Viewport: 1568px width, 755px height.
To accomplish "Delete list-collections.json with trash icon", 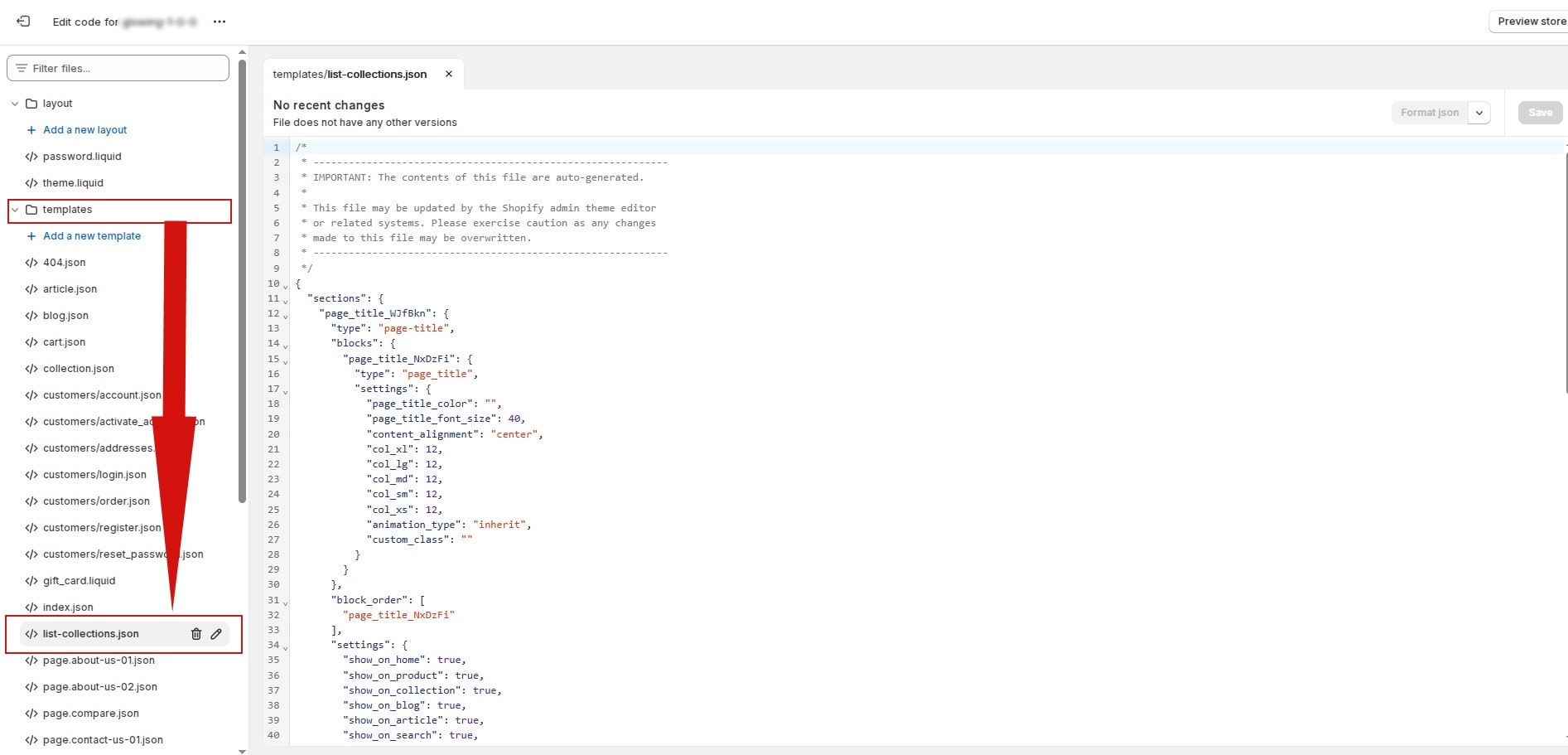I will pyautogui.click(x=196, y=634).
